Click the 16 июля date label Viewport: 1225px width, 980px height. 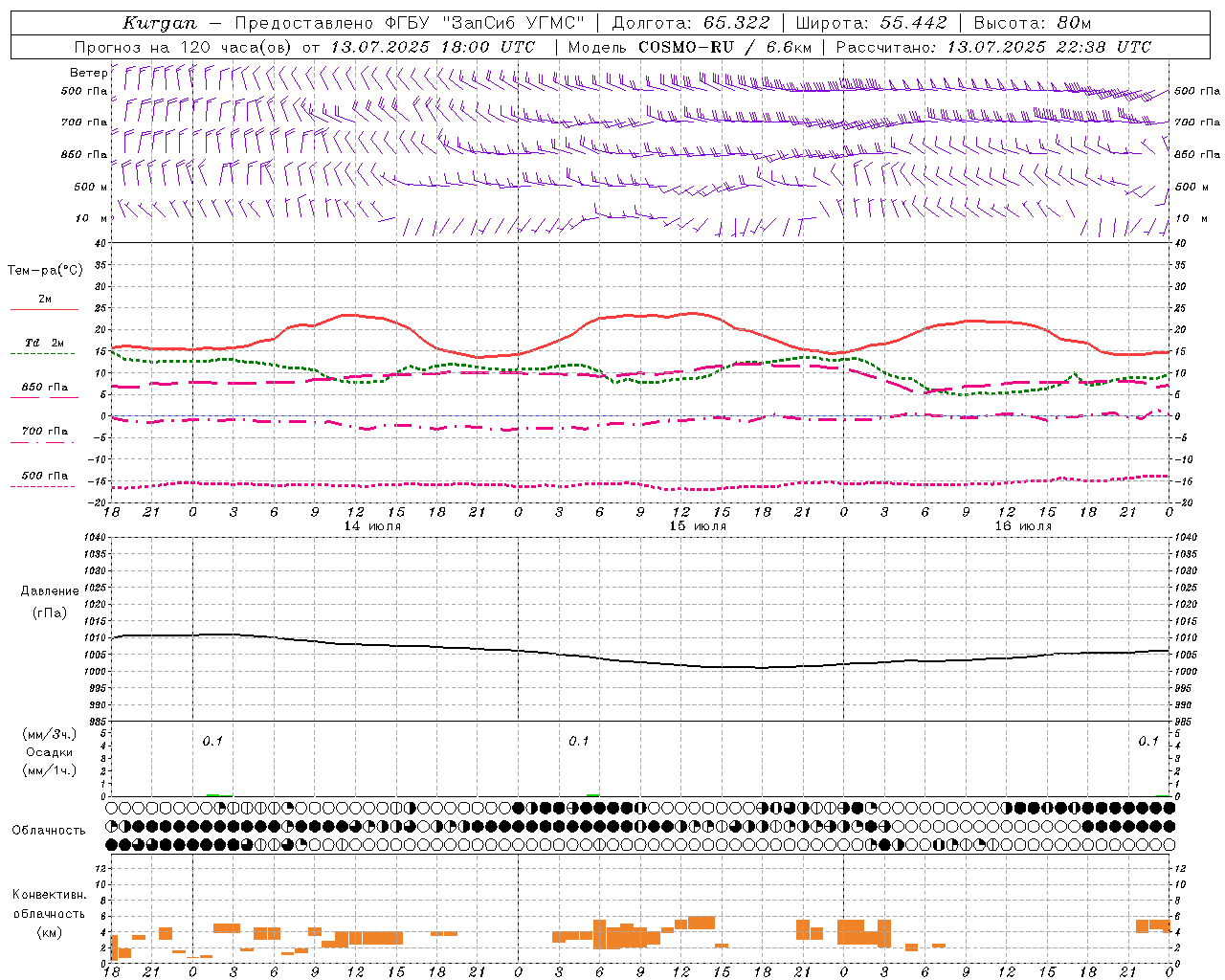(1023, 526)
